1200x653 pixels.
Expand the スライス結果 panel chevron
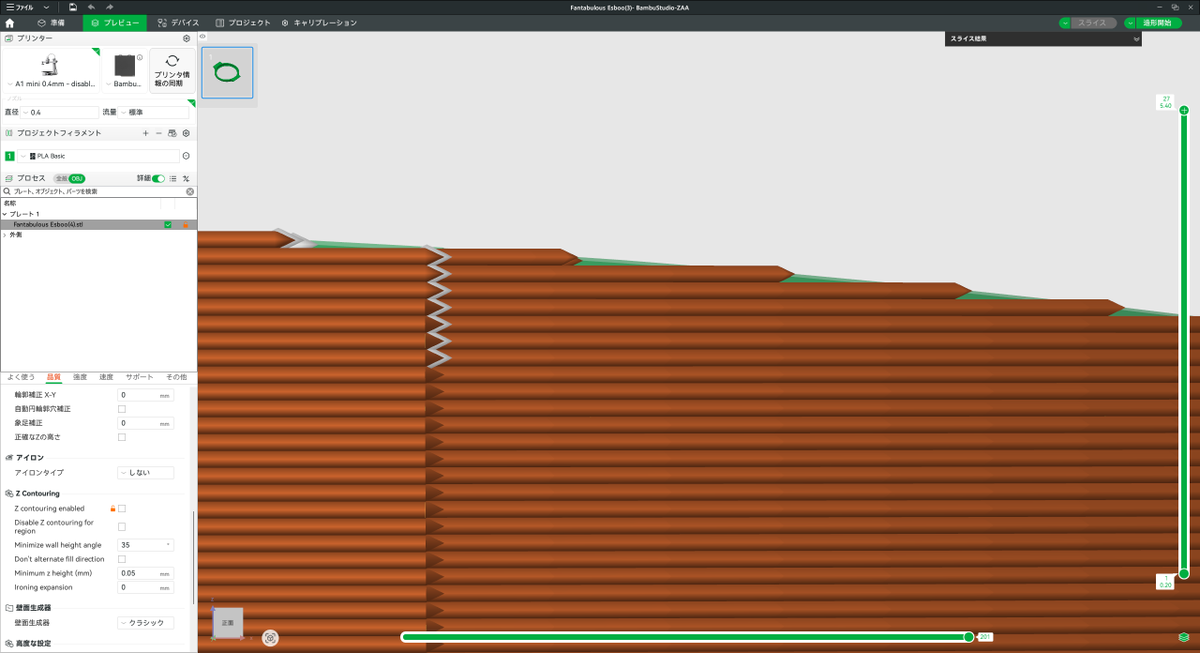(x=1136, y=39)
